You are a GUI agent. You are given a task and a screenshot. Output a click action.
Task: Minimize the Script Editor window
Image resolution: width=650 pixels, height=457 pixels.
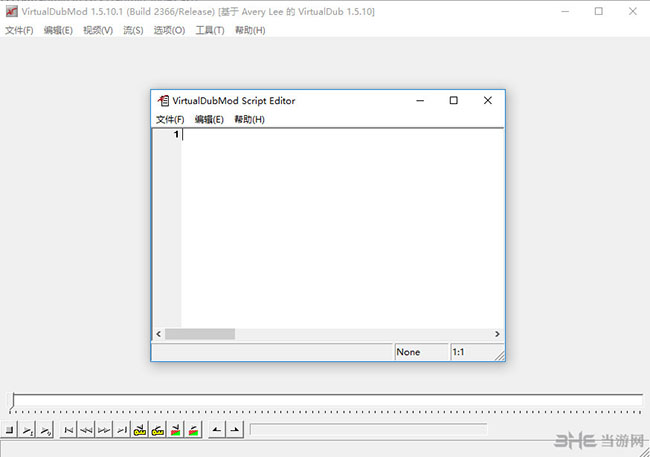(420, 100)
